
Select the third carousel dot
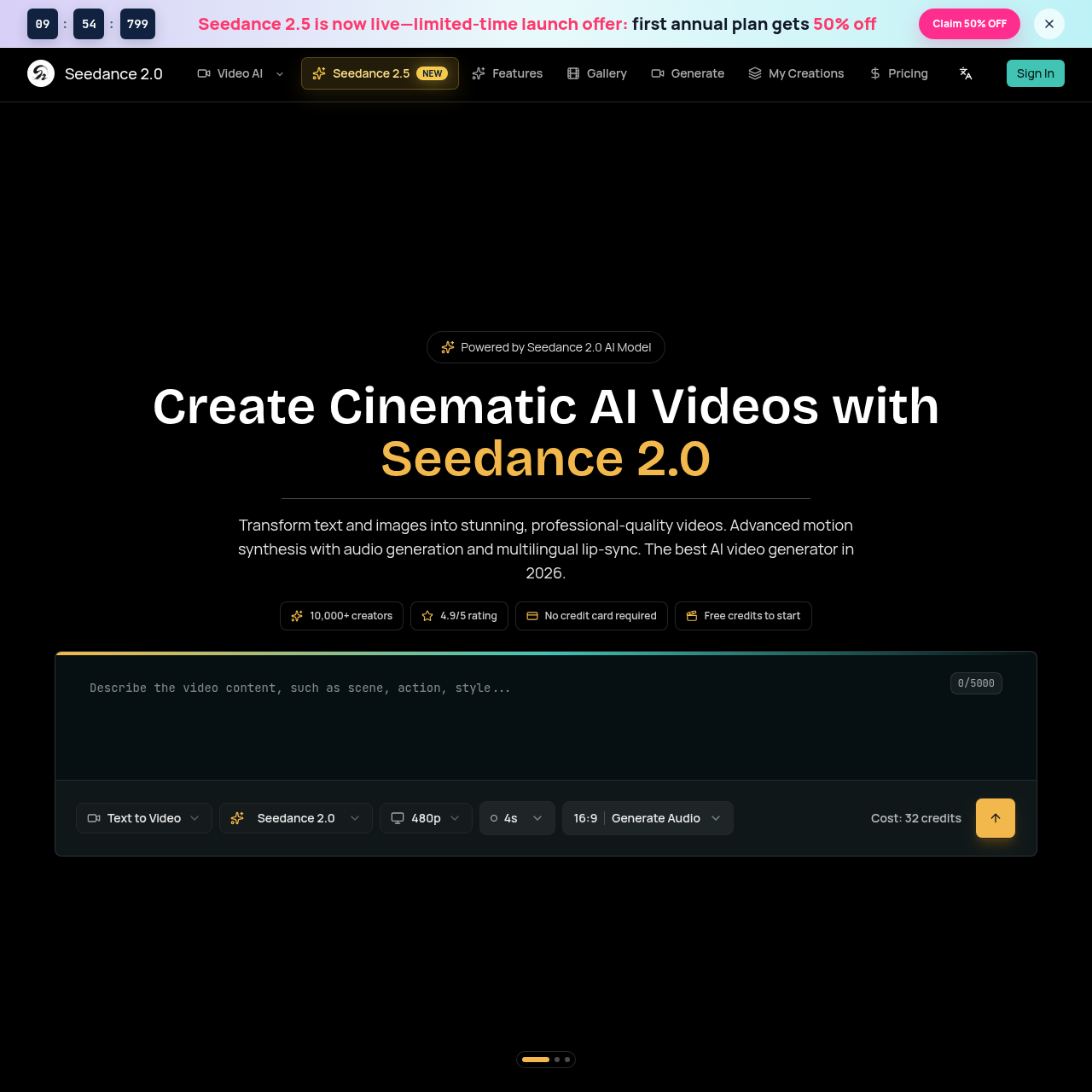tap(567, 1060)
